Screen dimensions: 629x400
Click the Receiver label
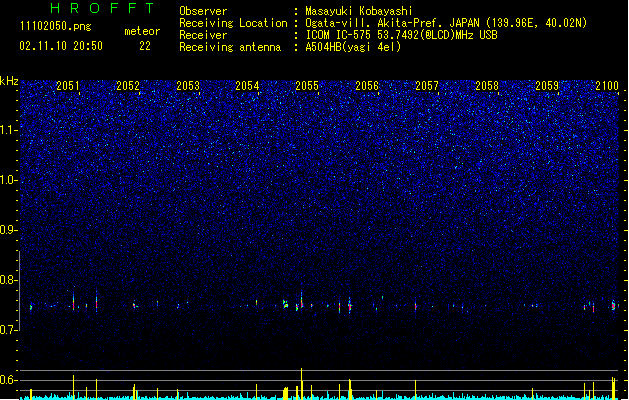pos(203,35)
